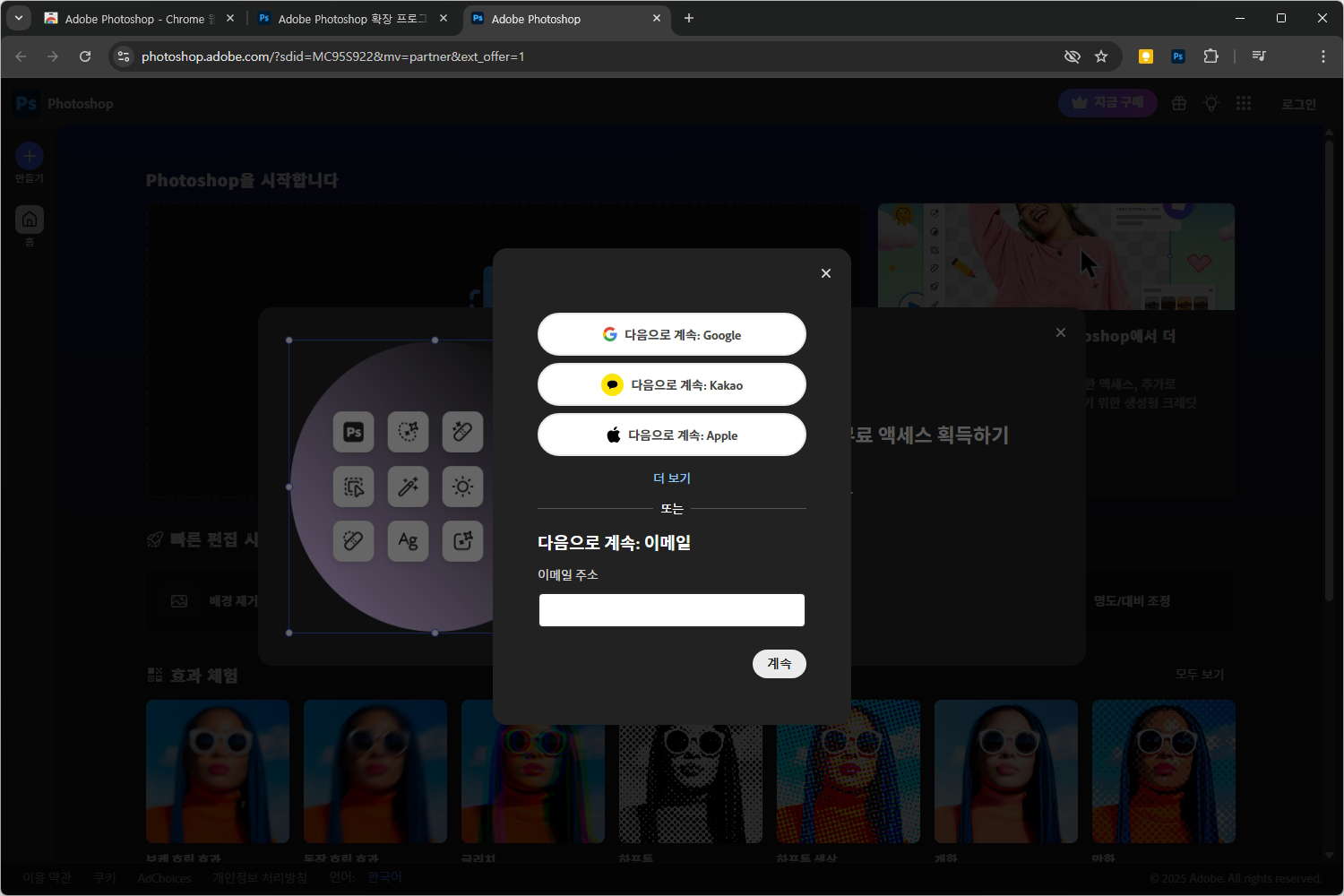Open the 이용 약관 footer link

pyautogui.click(x=47, y=878)
